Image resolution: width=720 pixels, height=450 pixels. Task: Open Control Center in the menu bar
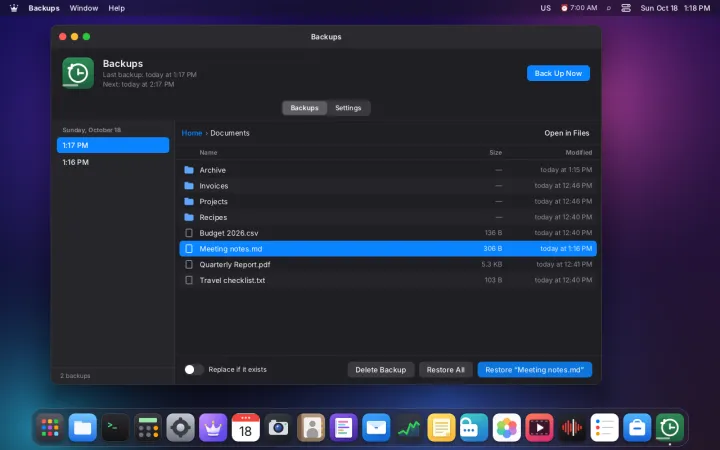point(626,8)
